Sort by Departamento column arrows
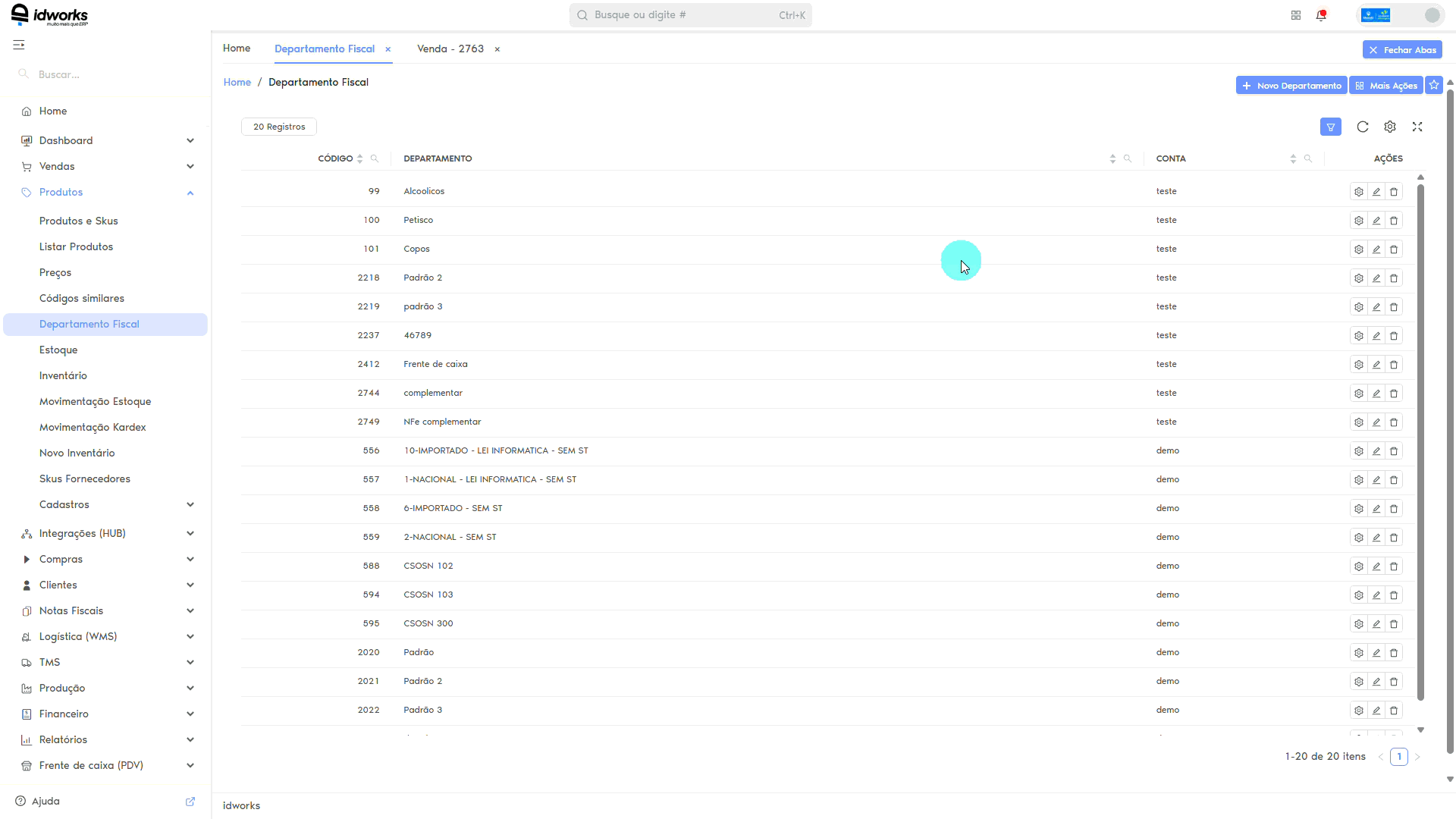The height and width of the screenshot is (819, 1456). [x=1112, y=159]
